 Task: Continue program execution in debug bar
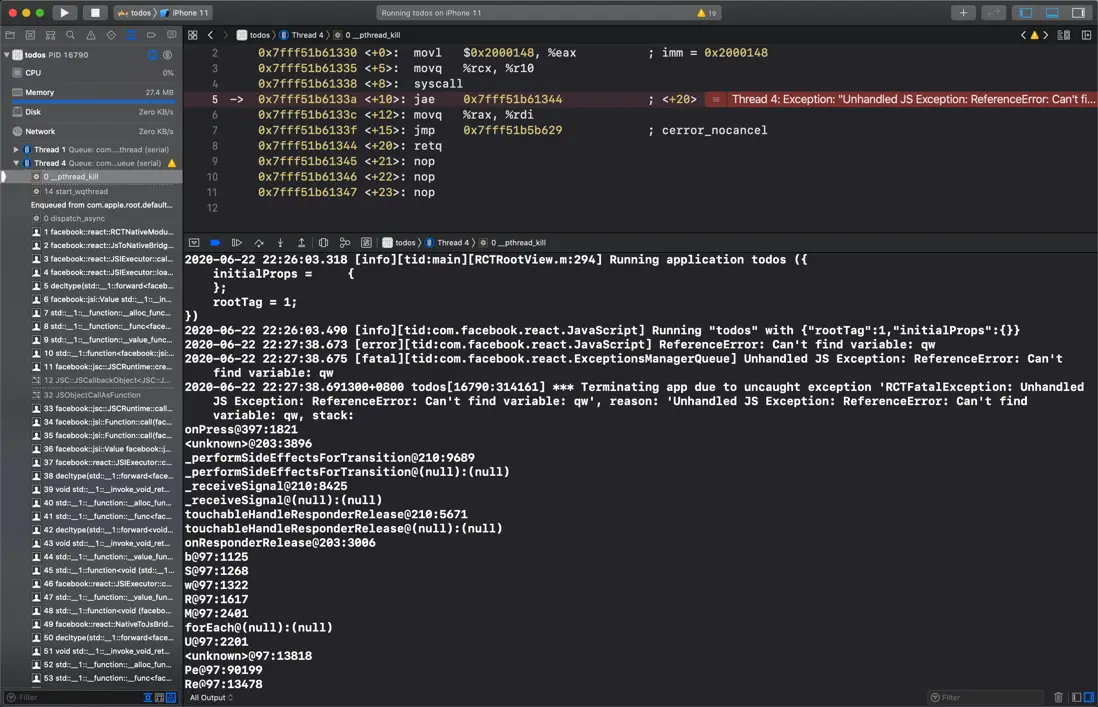[237, 243]
